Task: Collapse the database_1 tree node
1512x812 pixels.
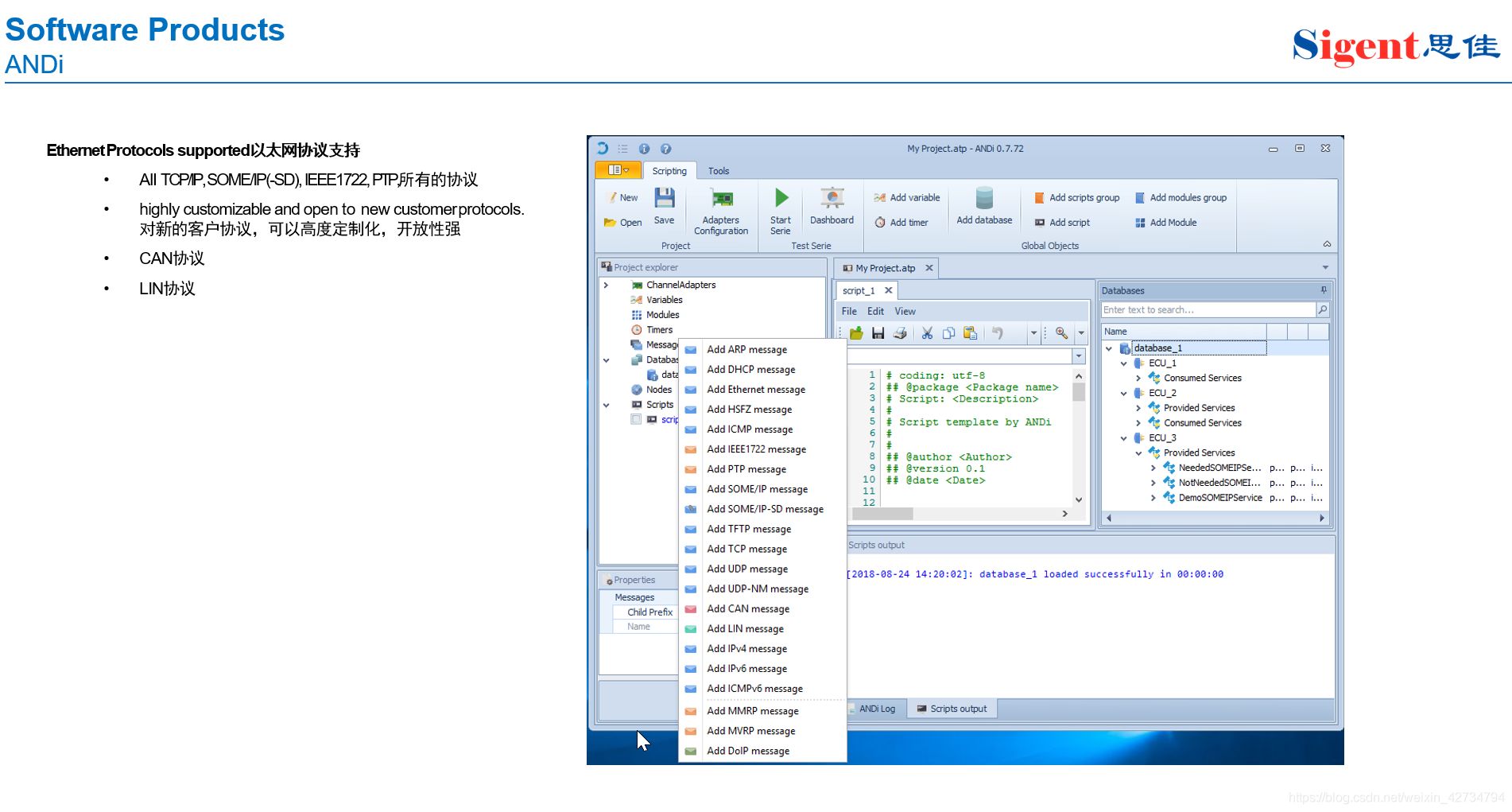Action: coord(1109,348)
